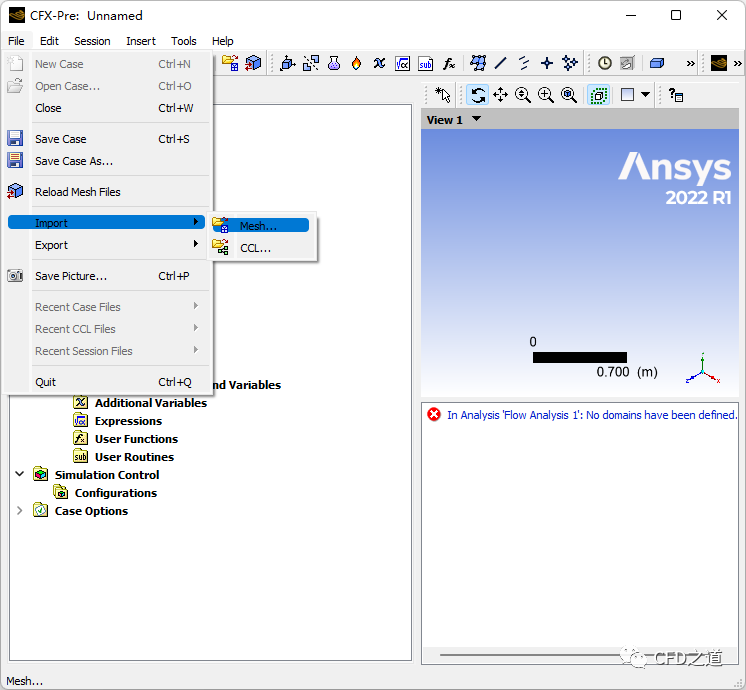Open the View 1 dropdown arrow
Screen dimensions: 746x690
(476, 119)
